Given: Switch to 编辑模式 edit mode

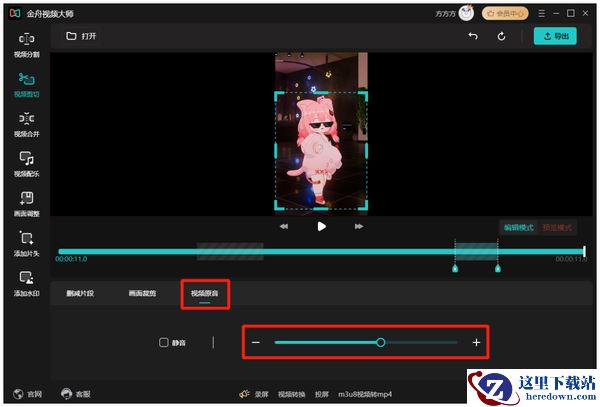Looking at the screenshot, I should tap(518, 228).
